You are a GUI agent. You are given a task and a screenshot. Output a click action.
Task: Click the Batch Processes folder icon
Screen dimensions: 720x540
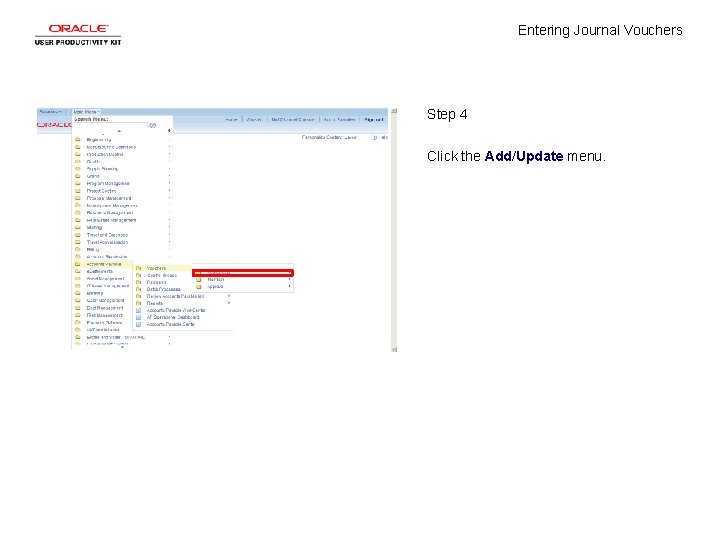pyautogui.click(x=139, y=289)
